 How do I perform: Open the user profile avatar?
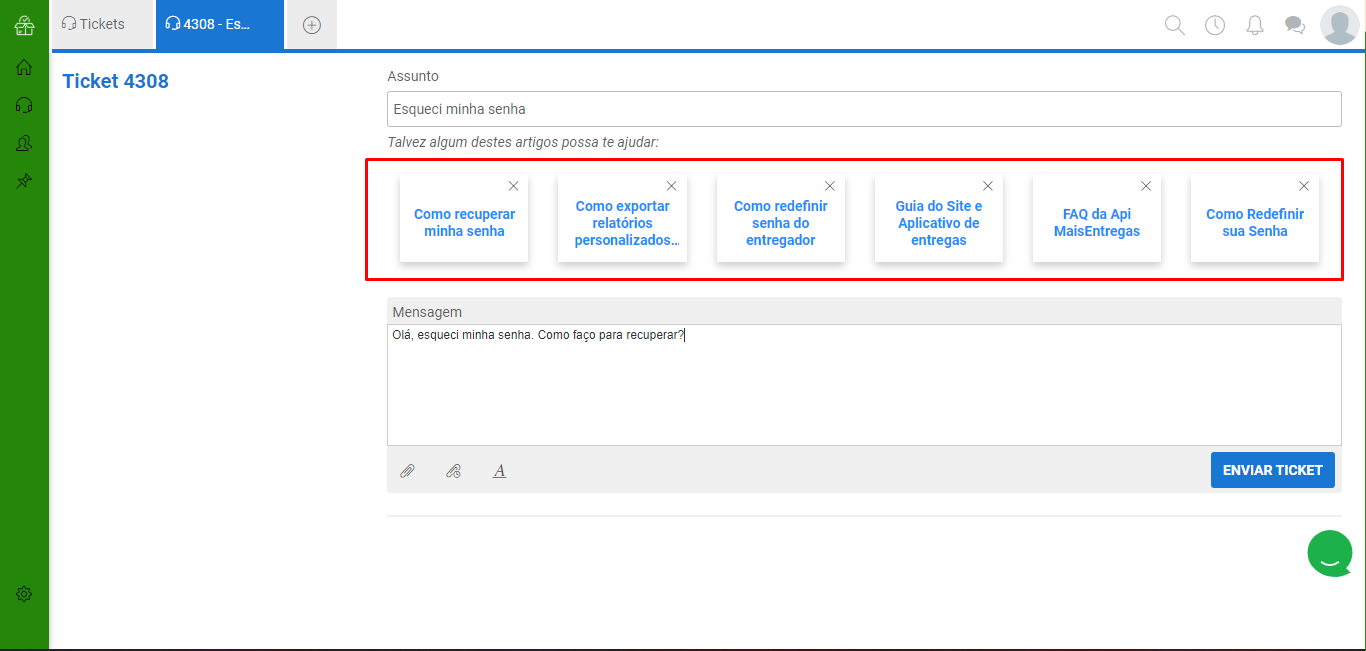point(1339,25)
